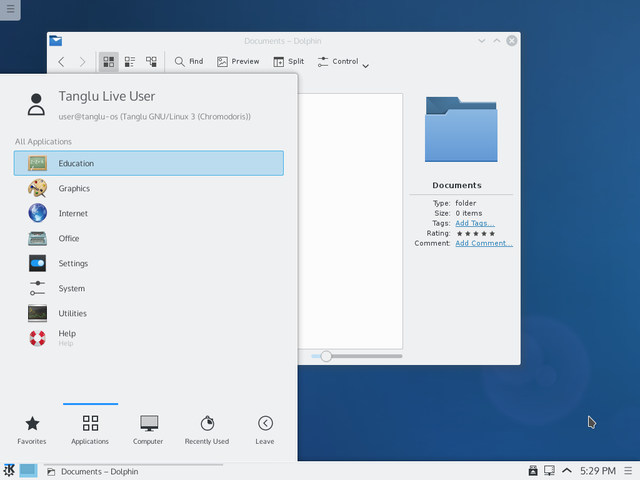
Task: Click the Utilities monitor icon
Action: pos(38,313)
